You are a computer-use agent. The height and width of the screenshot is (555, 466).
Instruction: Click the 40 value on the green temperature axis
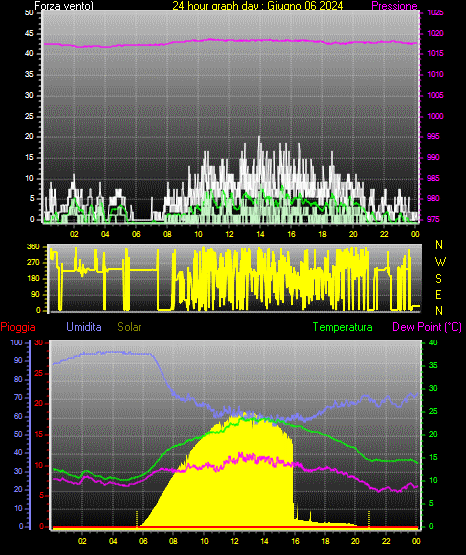pyautogui.click(x=433, y=342)
